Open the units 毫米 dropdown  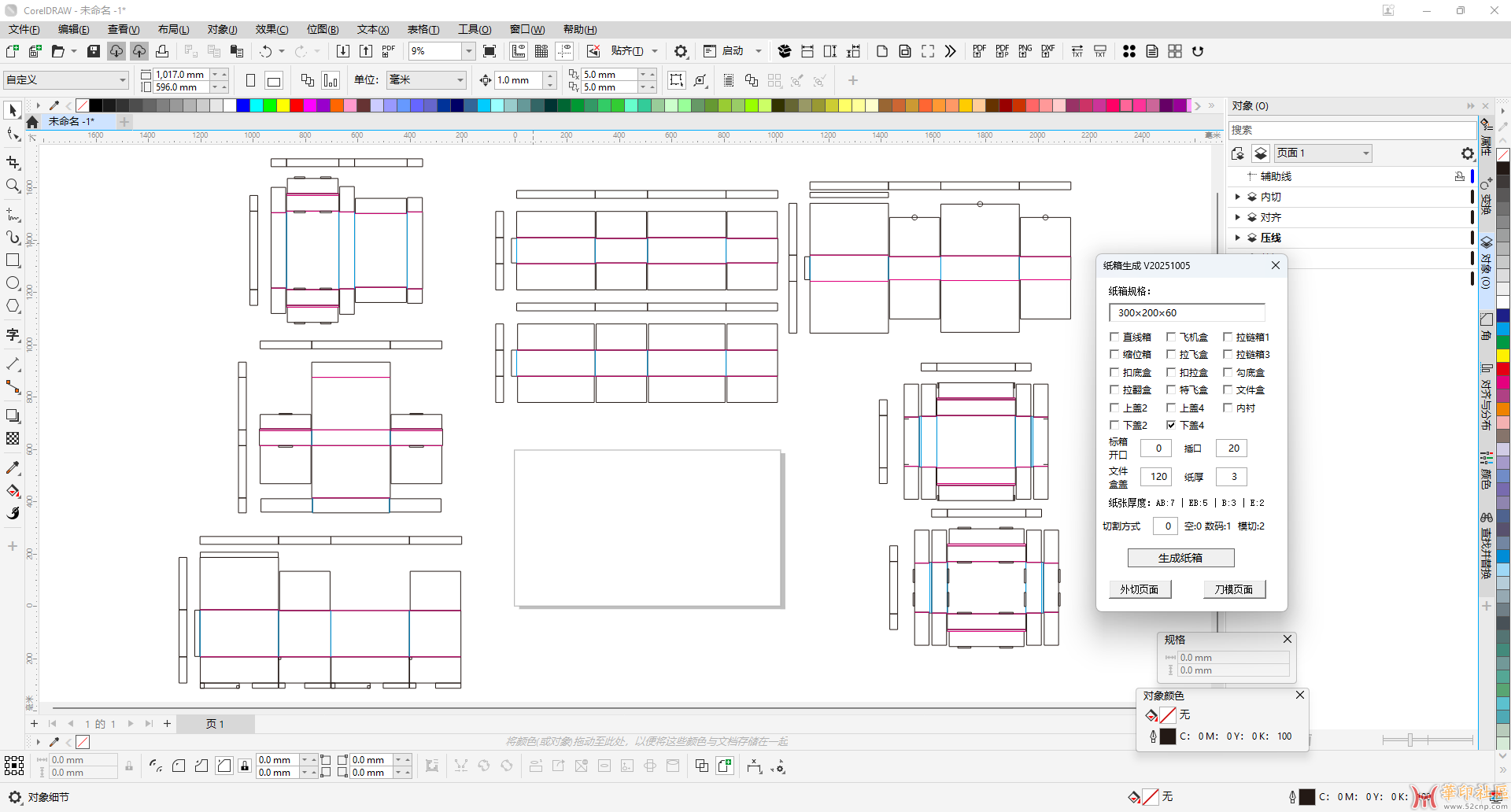(427, 80)
